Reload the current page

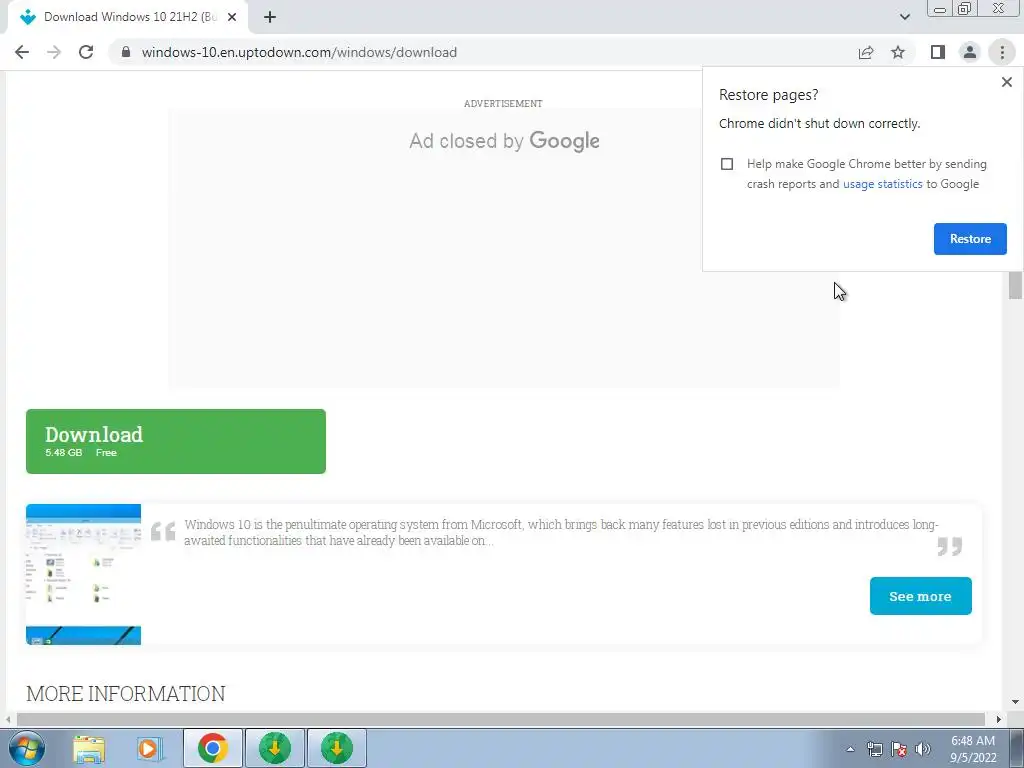point(86,52)
